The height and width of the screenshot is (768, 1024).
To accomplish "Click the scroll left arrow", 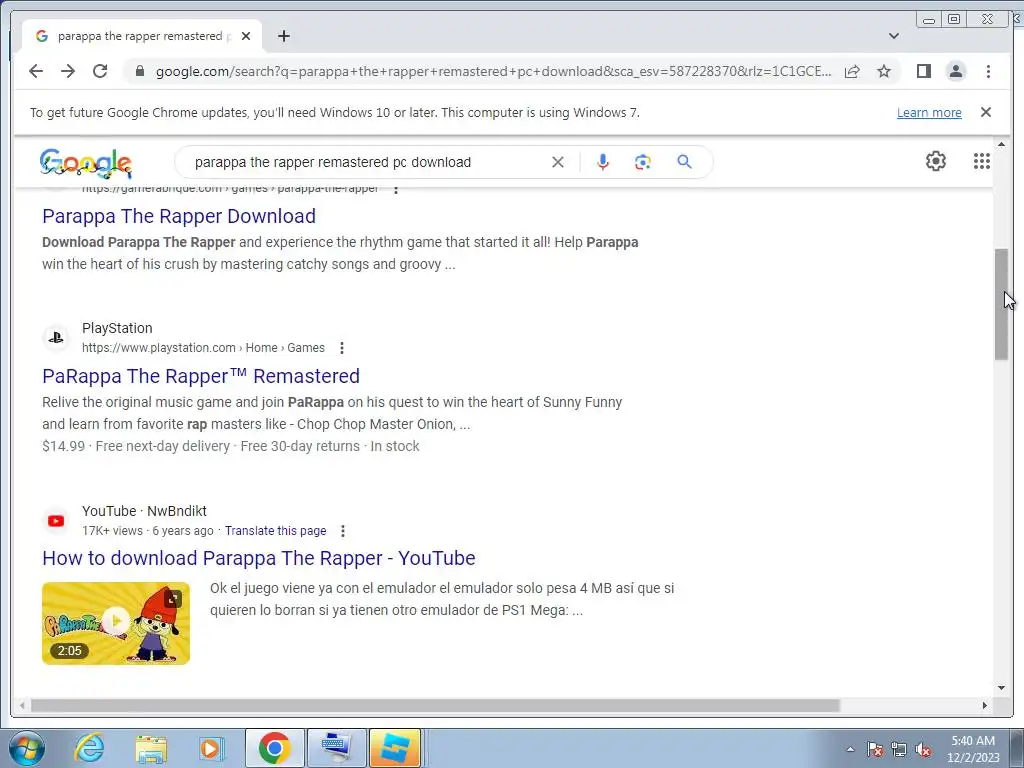I will click(22, 705).
